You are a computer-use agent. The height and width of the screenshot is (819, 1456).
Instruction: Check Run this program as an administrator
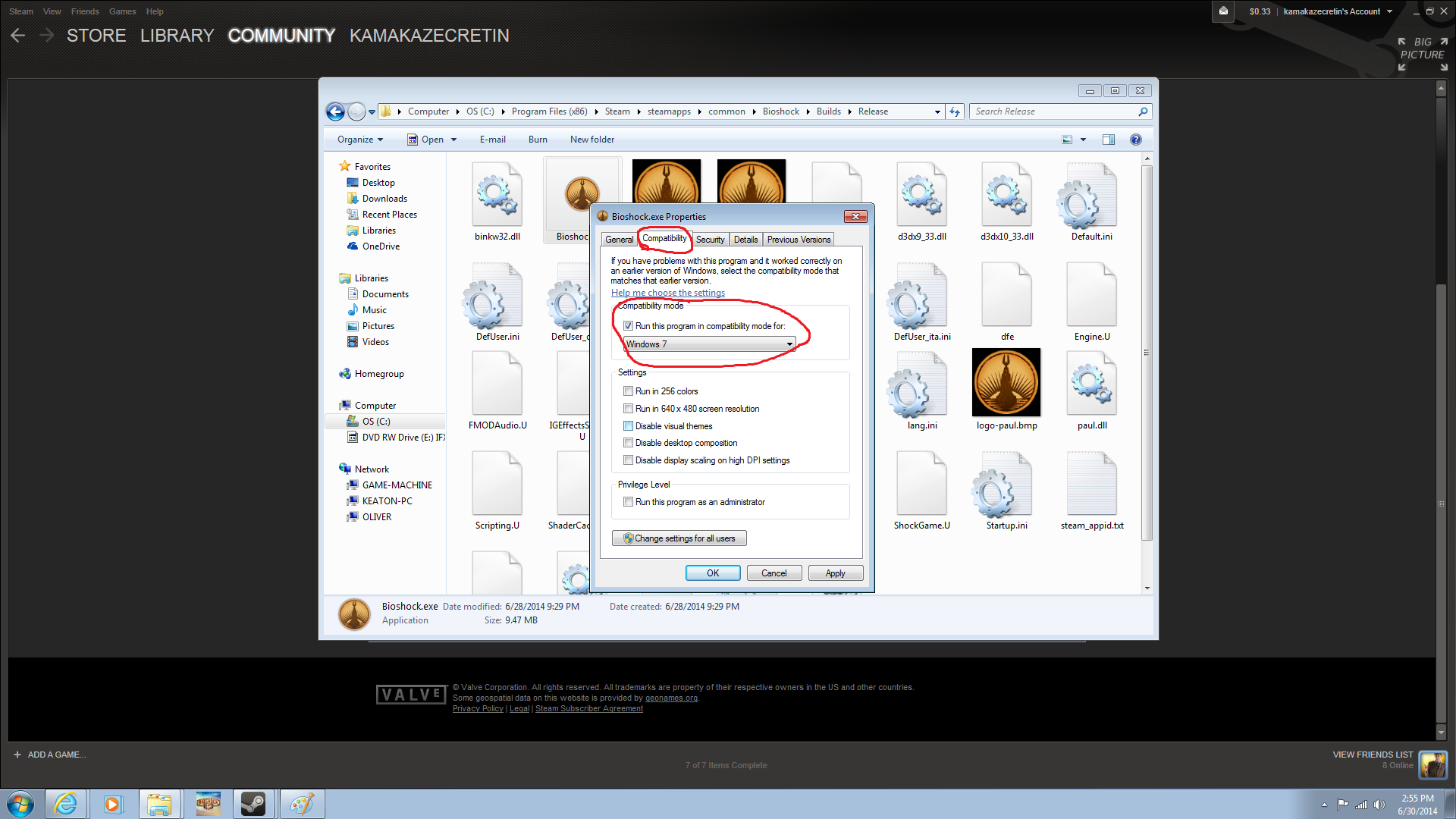(x=628, y=502)
